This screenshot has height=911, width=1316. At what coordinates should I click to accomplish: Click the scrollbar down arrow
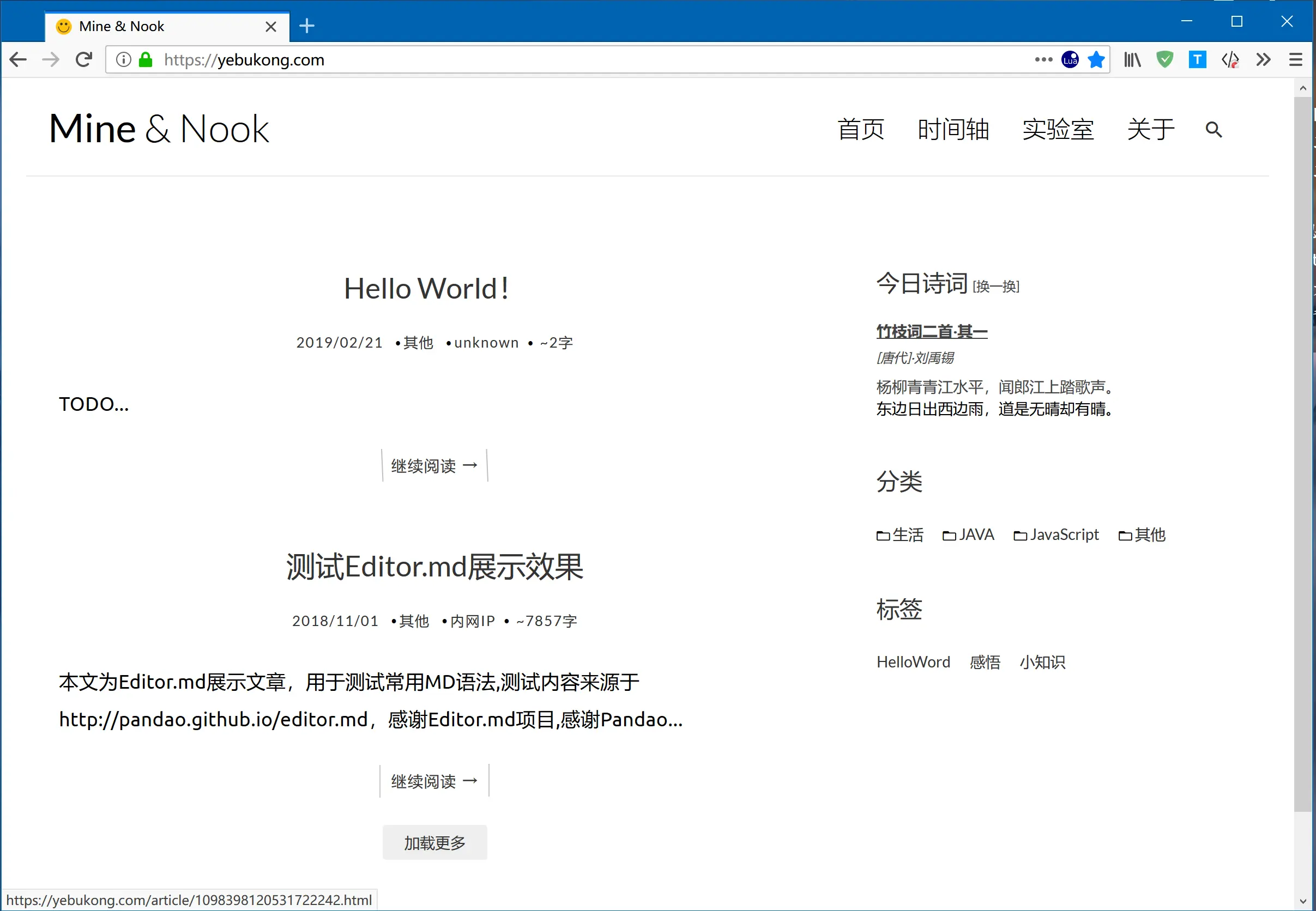click(x=1302, y=901)
